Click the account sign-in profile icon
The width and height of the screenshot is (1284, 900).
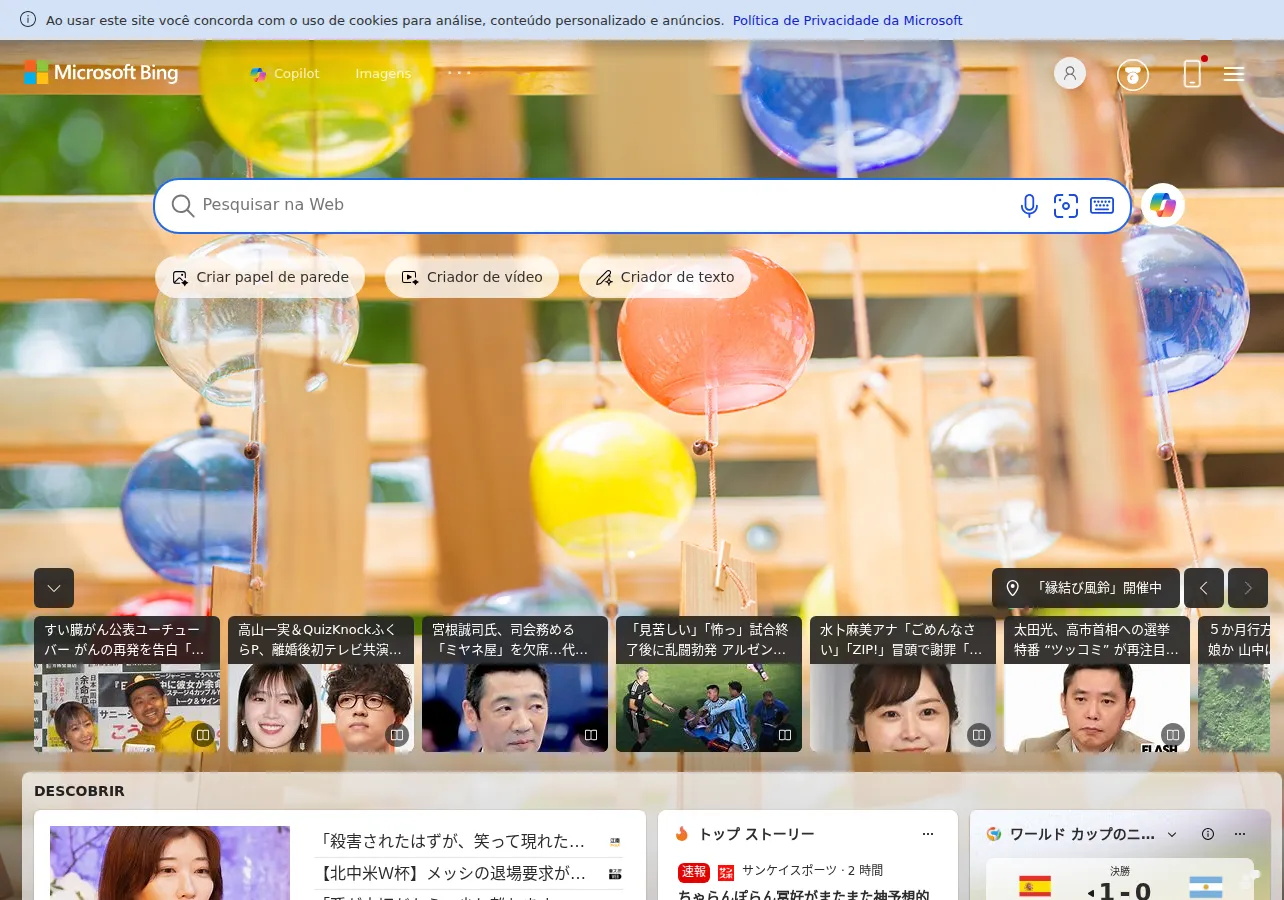point(1070,73)
